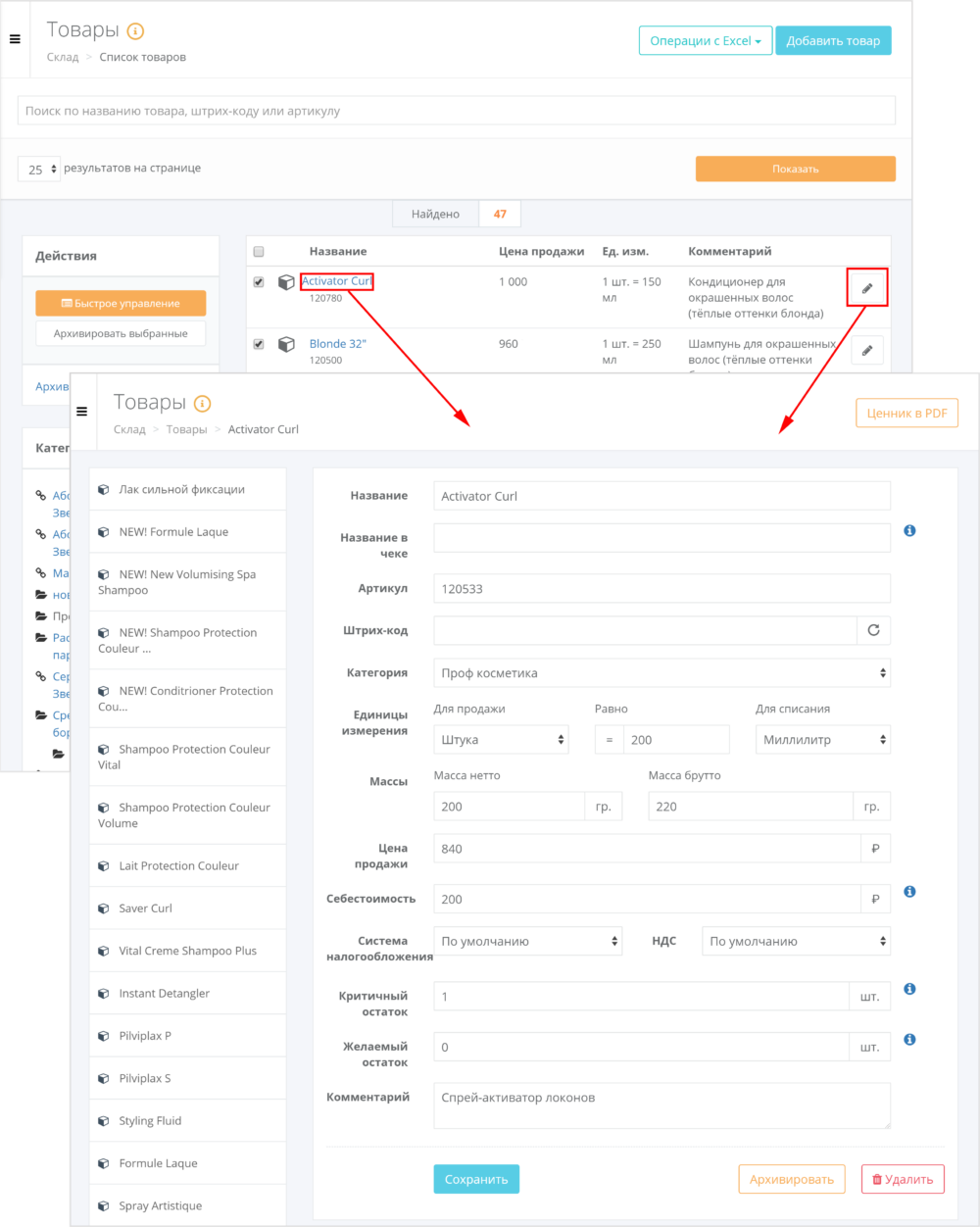
Task: Click the box icon beside Spray Artistique
Action: 104,1206
